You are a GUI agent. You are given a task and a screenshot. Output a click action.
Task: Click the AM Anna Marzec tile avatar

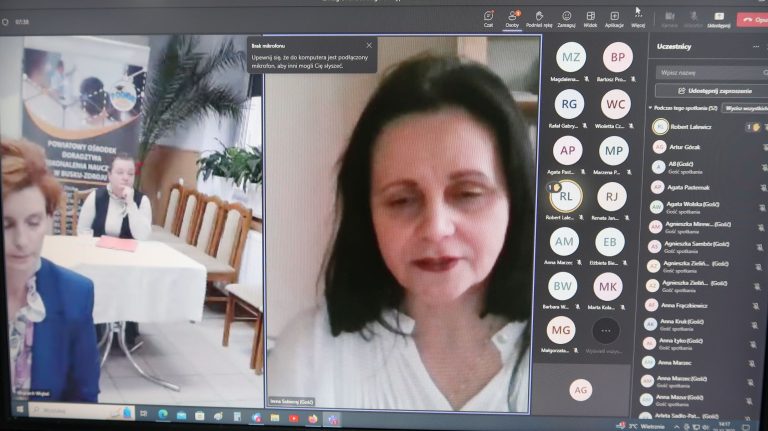pyautogui.click(x=564, y=241)
